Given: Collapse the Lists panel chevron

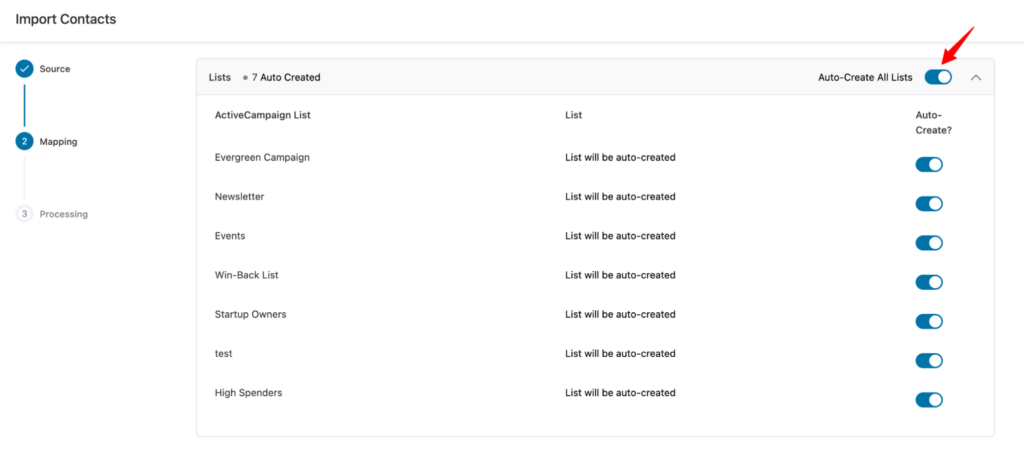Looking at the screenshot, I should point(976,77).
